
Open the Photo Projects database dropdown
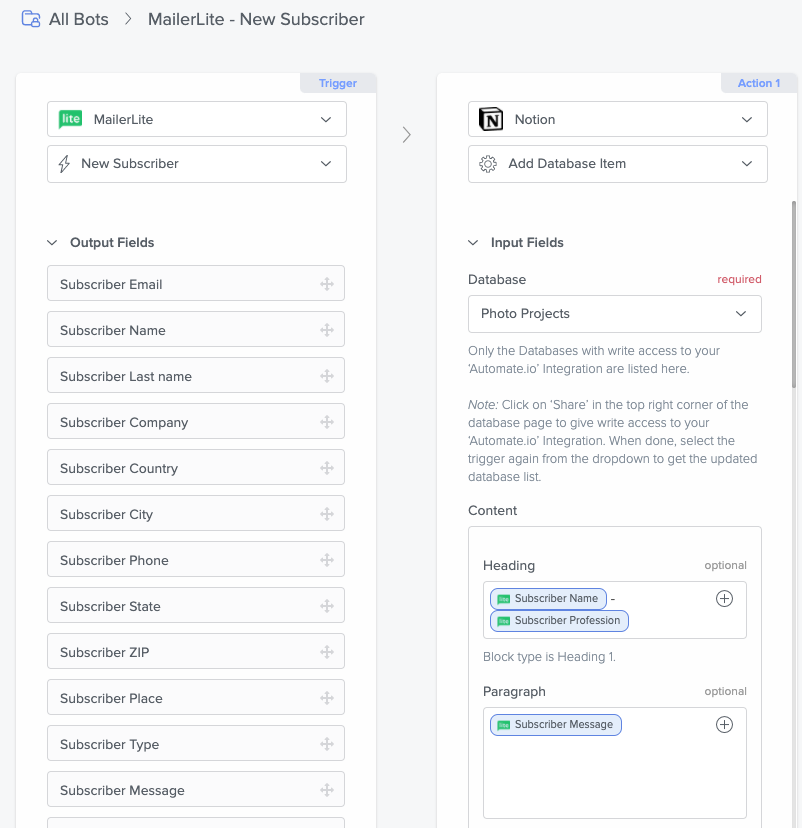tap(615, 314)
